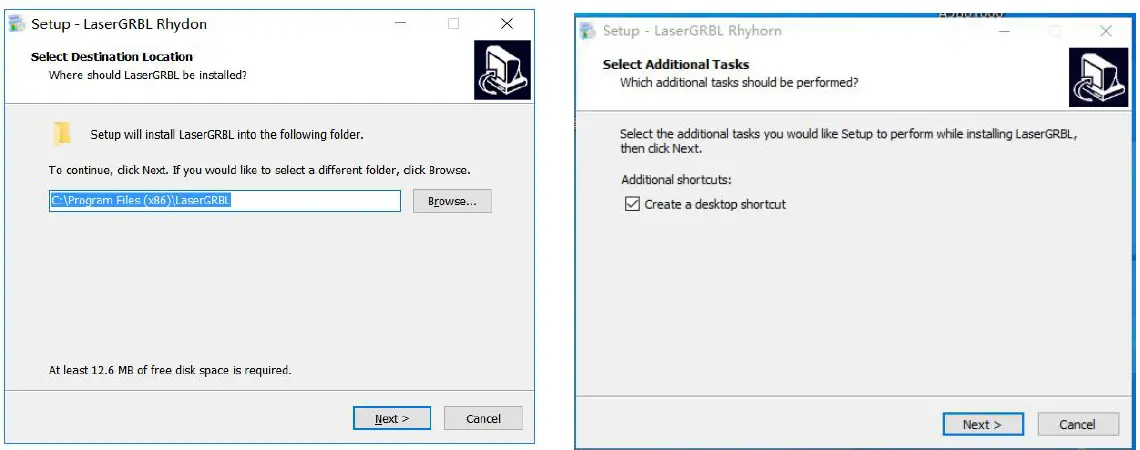Minimize the LaserGRBL Rhydon setup window

pos(401,23)
